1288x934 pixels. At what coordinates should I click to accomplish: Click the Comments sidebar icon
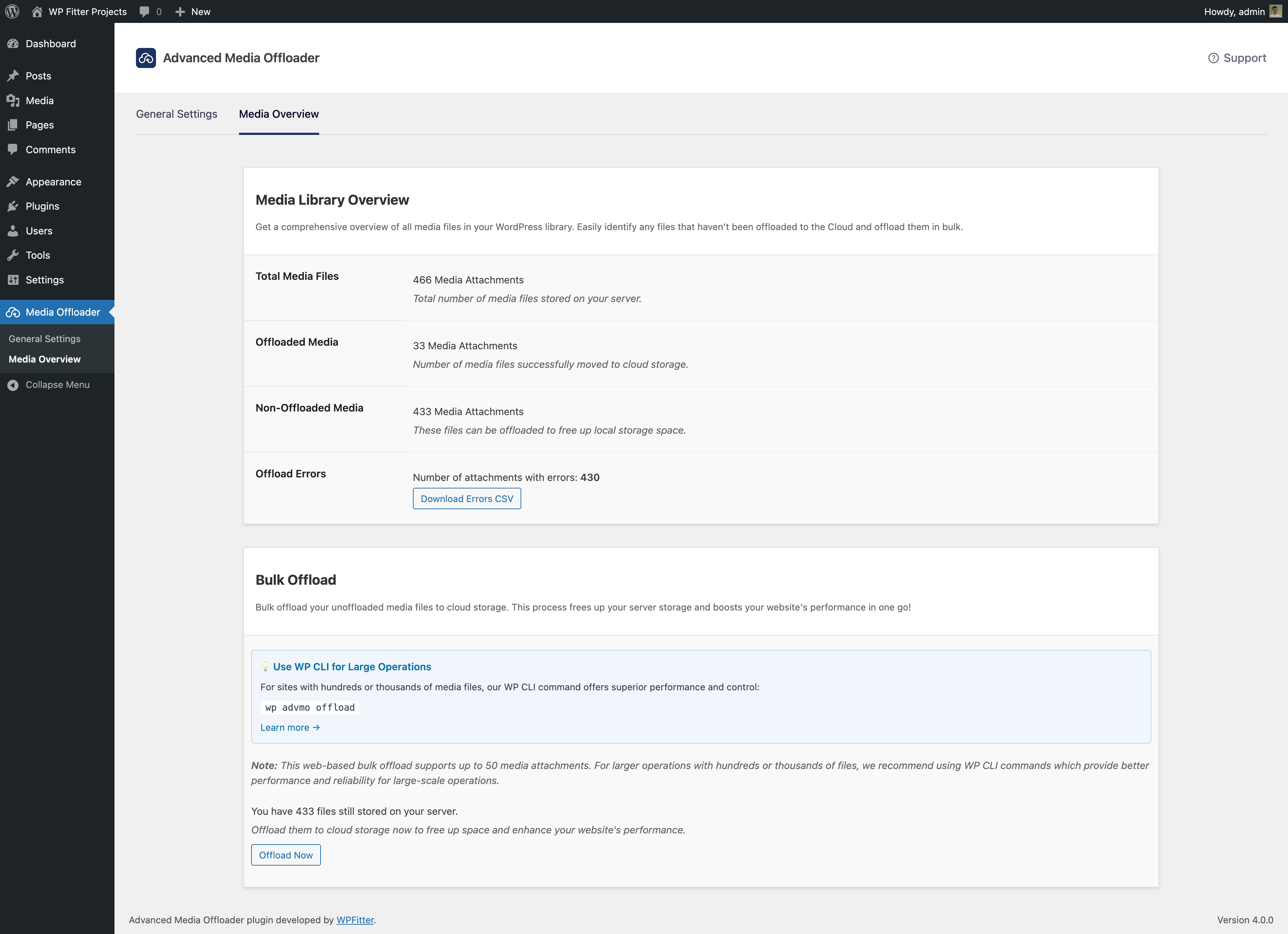pos(13,150)
